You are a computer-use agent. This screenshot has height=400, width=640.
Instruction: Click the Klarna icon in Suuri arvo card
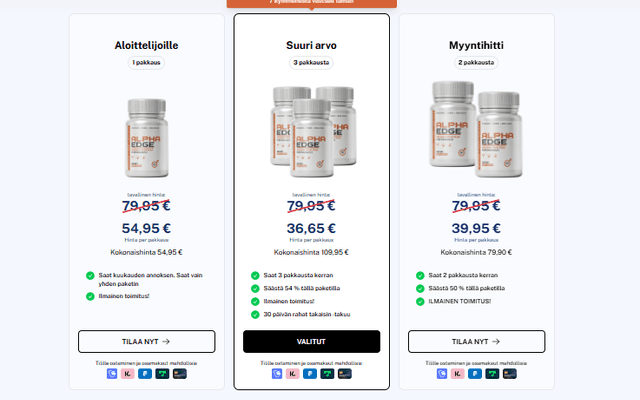coord(293,373)
